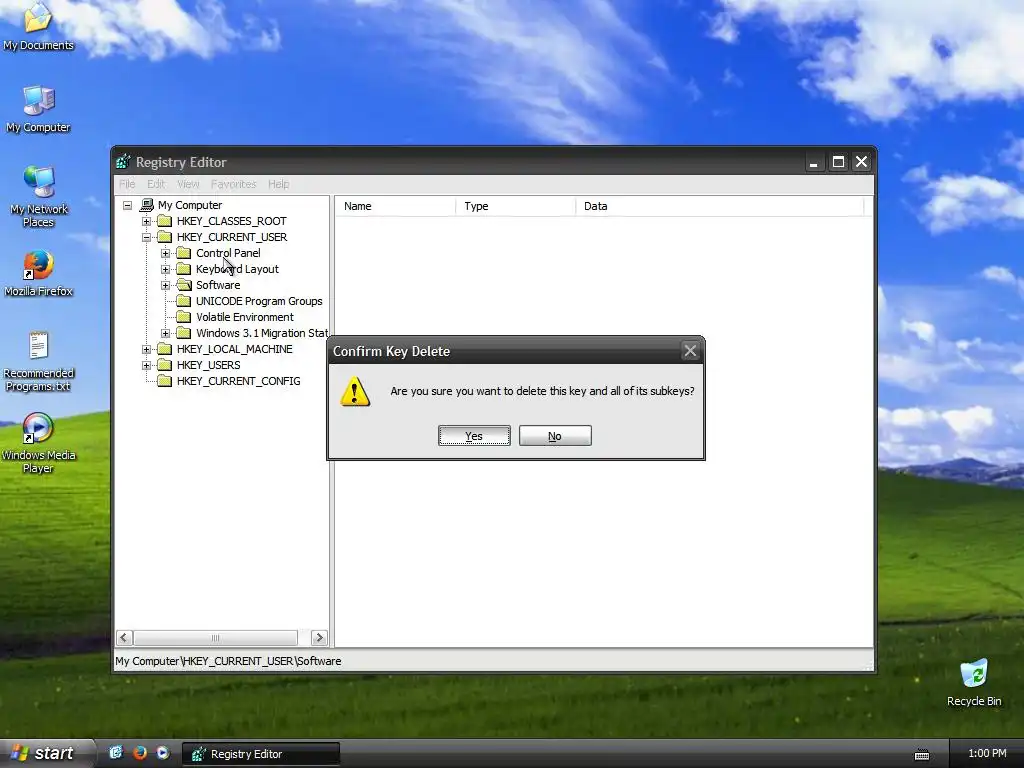
Task: Click the keyboard icon in system tray
Action: (922, 755)
